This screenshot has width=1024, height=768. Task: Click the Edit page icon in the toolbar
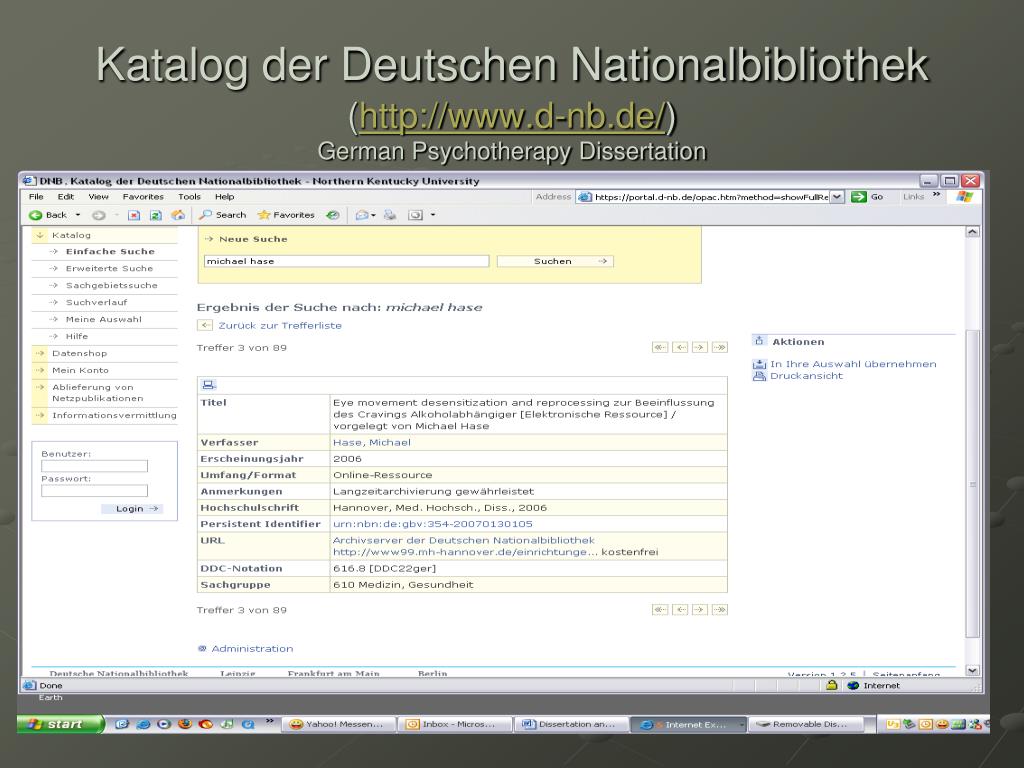click(415, 215)
